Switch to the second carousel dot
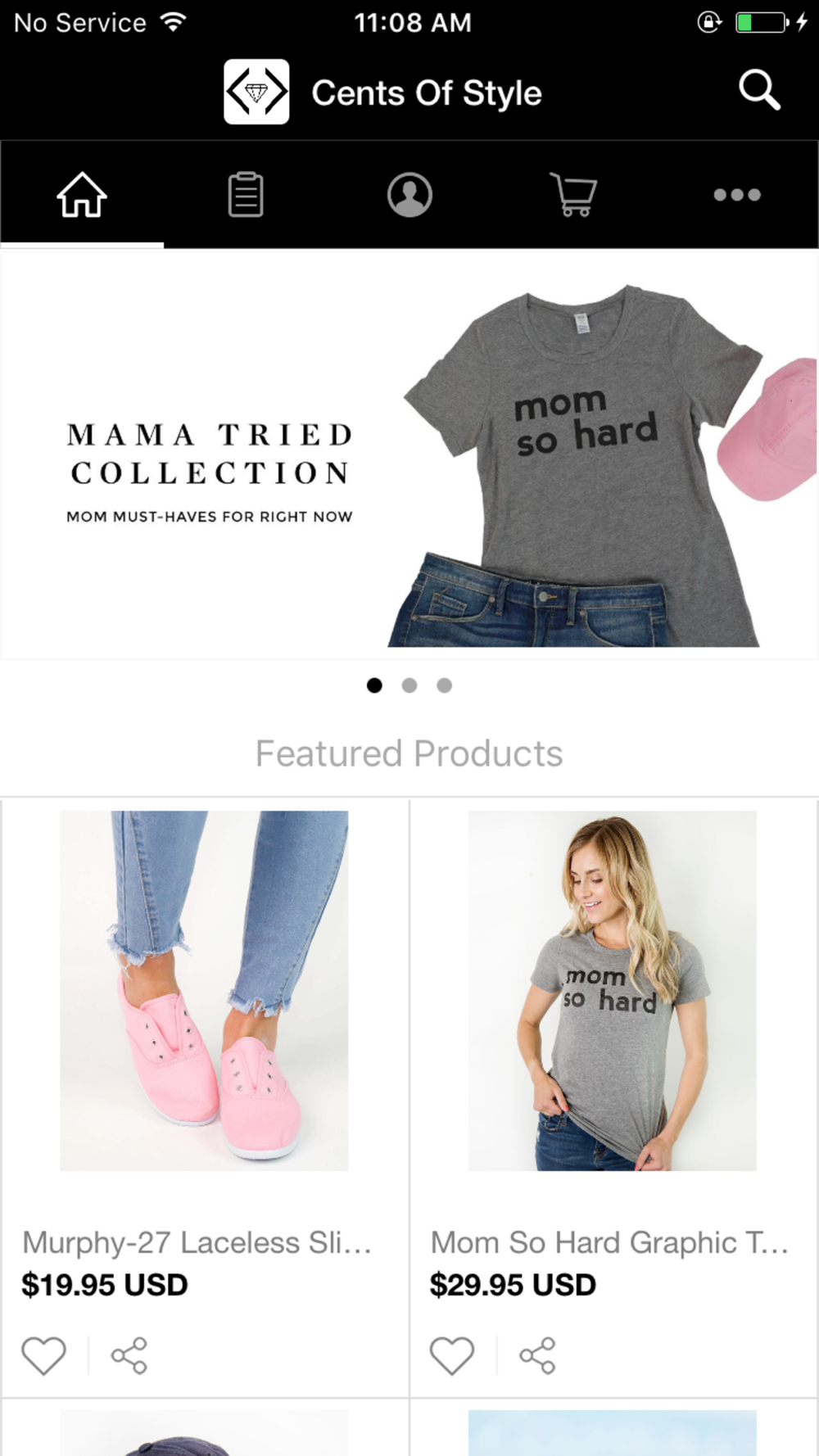The width and height of the screenshot is (819, 1456). coord(409,685)
